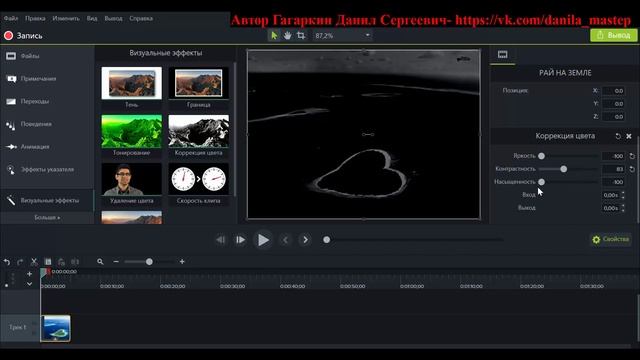Activate the hand pan tool
The image size is (640, 360).
tap(287, 36)
